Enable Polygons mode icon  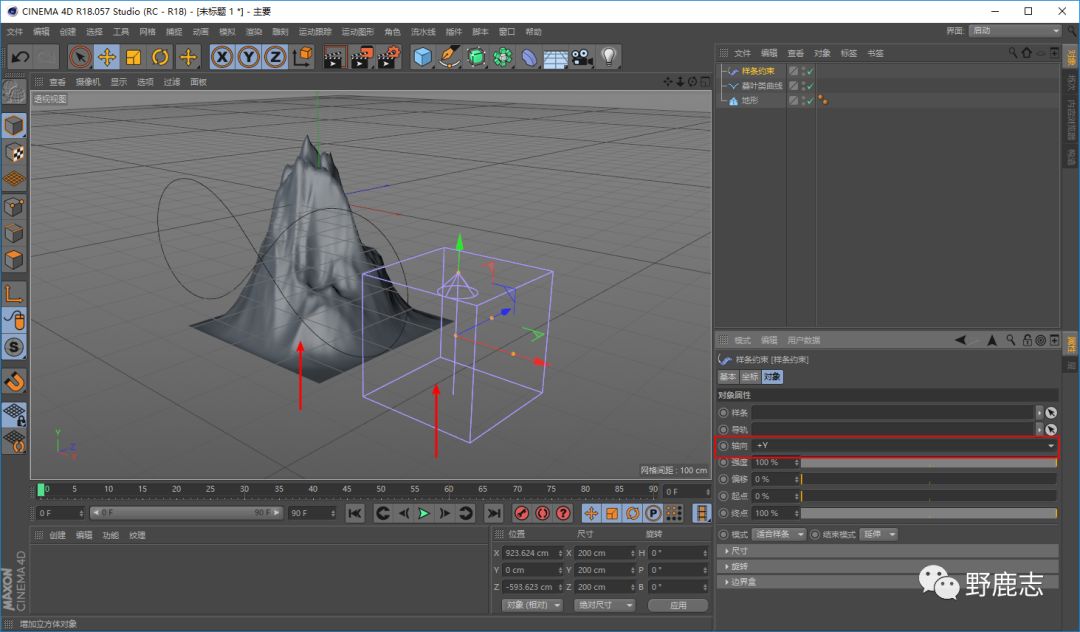pos(14,260)
